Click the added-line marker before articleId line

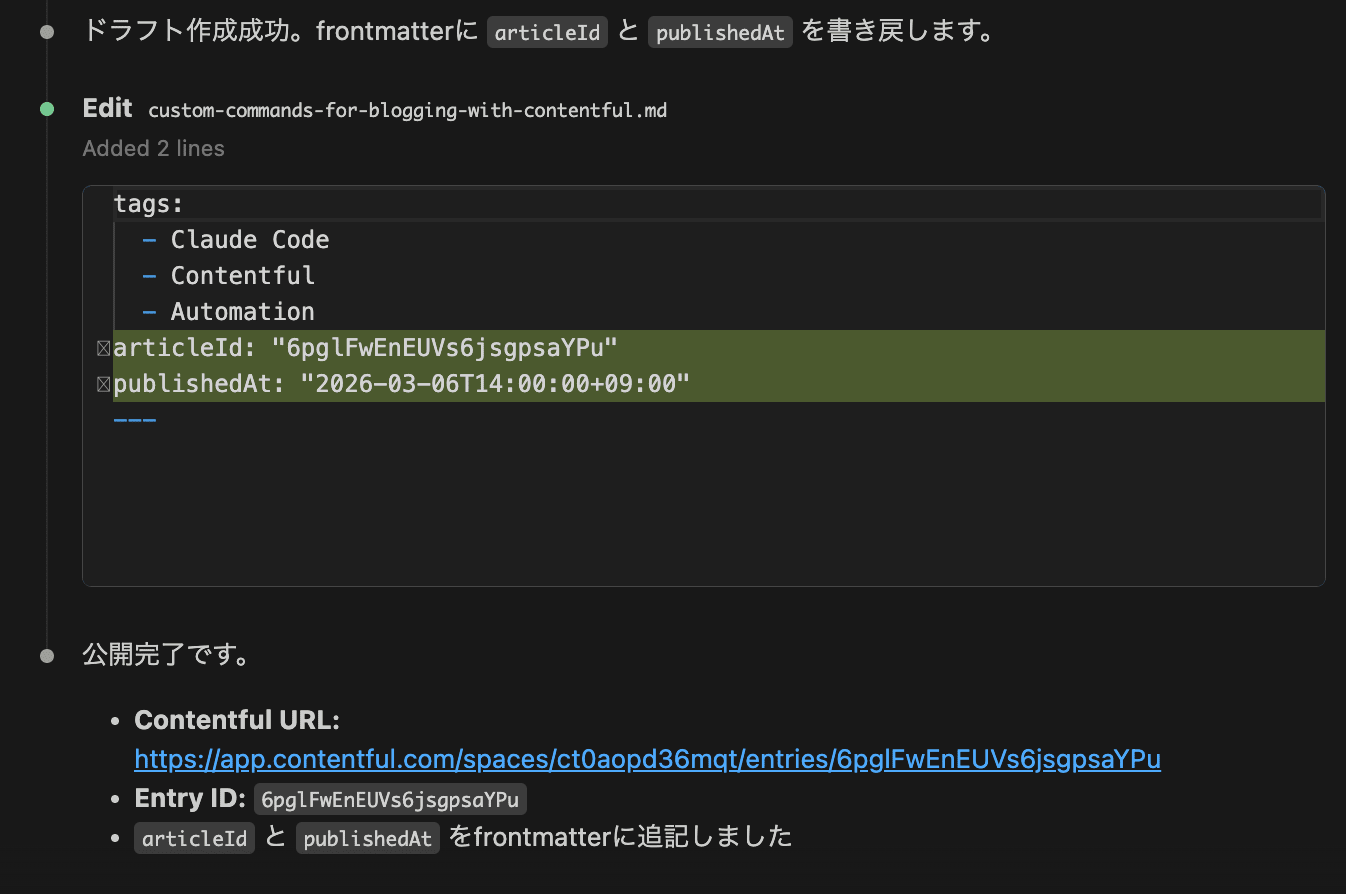(103, 348)
